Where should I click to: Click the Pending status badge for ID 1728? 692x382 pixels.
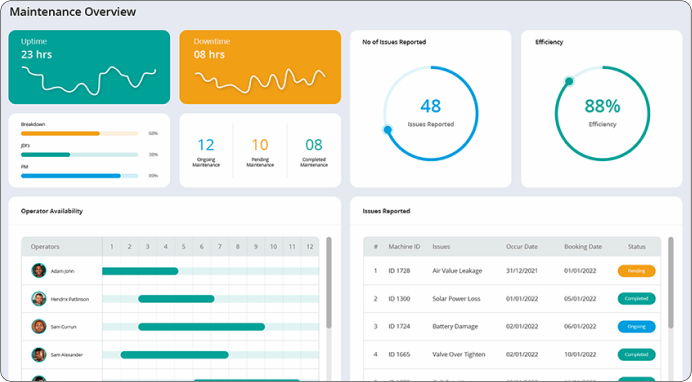636,271
